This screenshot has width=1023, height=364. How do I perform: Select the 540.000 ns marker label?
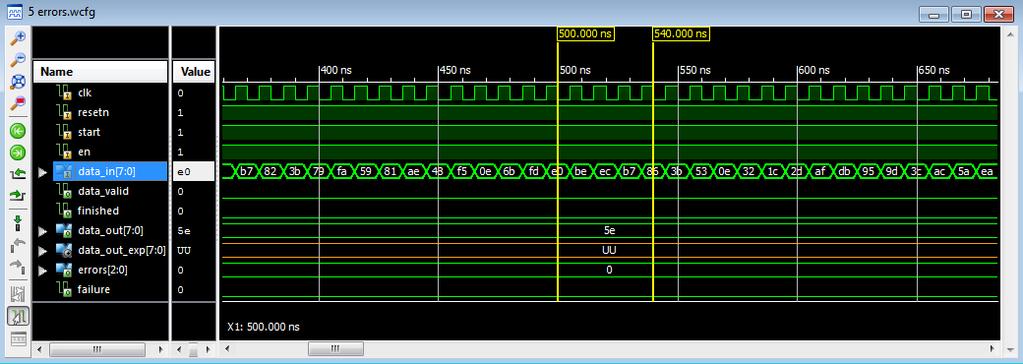point(681,34)
